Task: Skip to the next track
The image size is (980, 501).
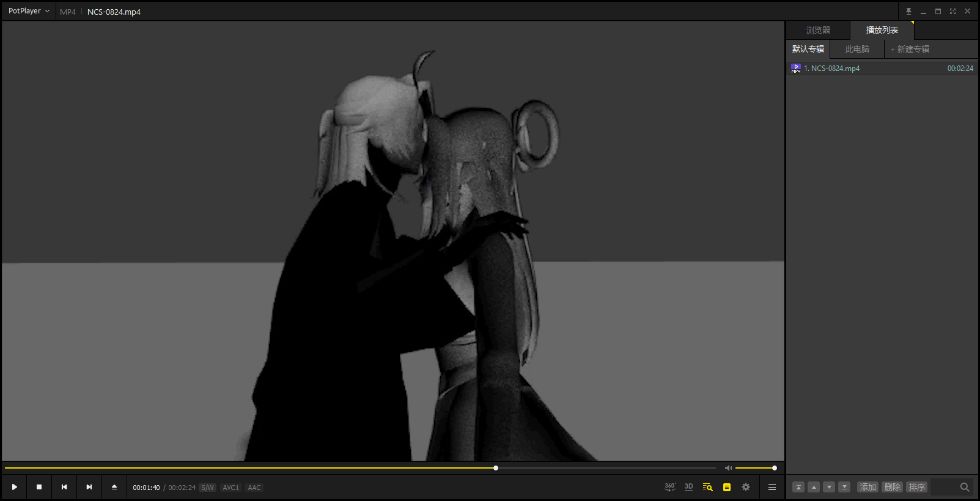Action: pos(89,487)
